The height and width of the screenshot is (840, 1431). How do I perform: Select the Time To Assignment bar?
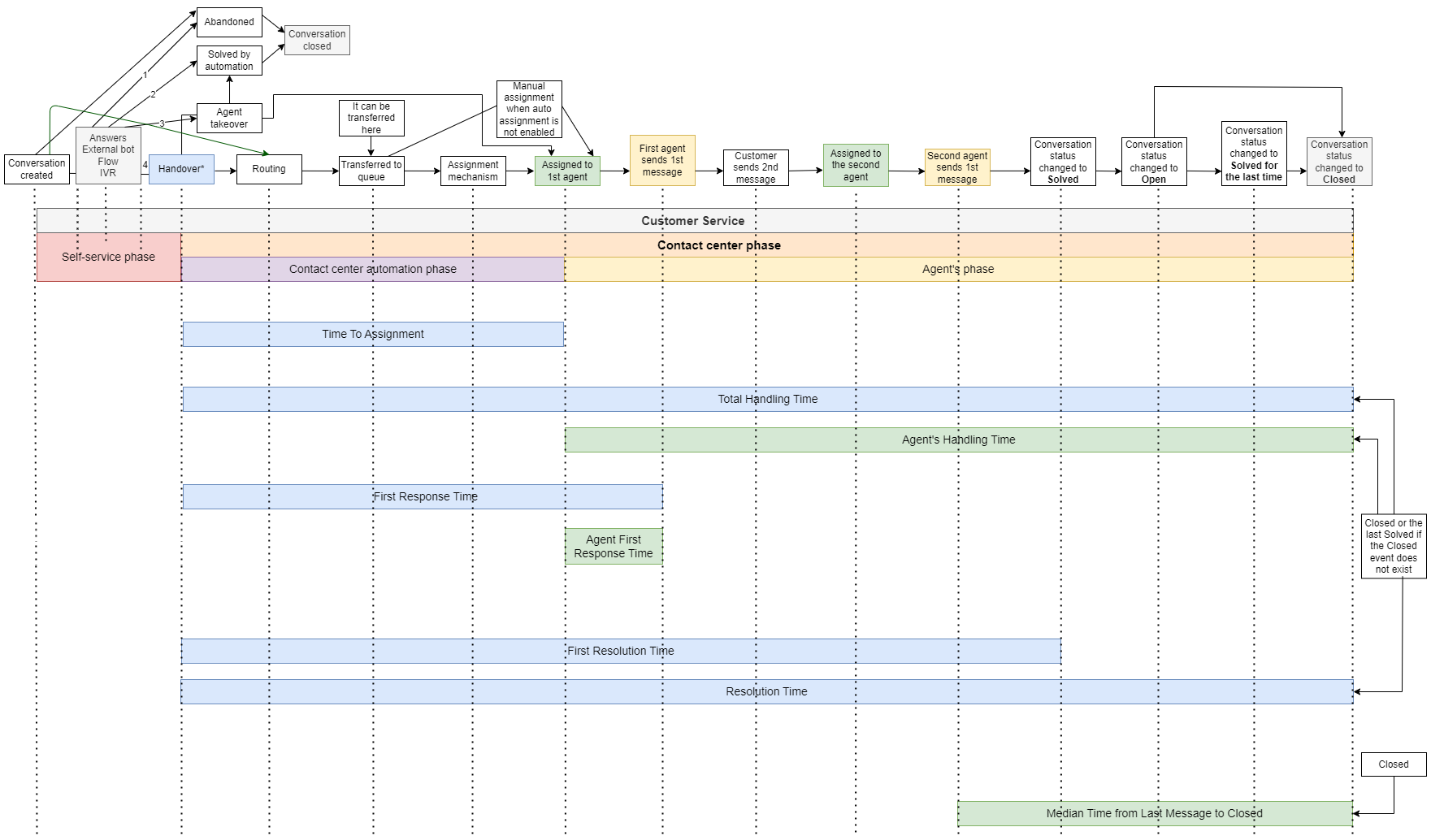coord(373,334)
